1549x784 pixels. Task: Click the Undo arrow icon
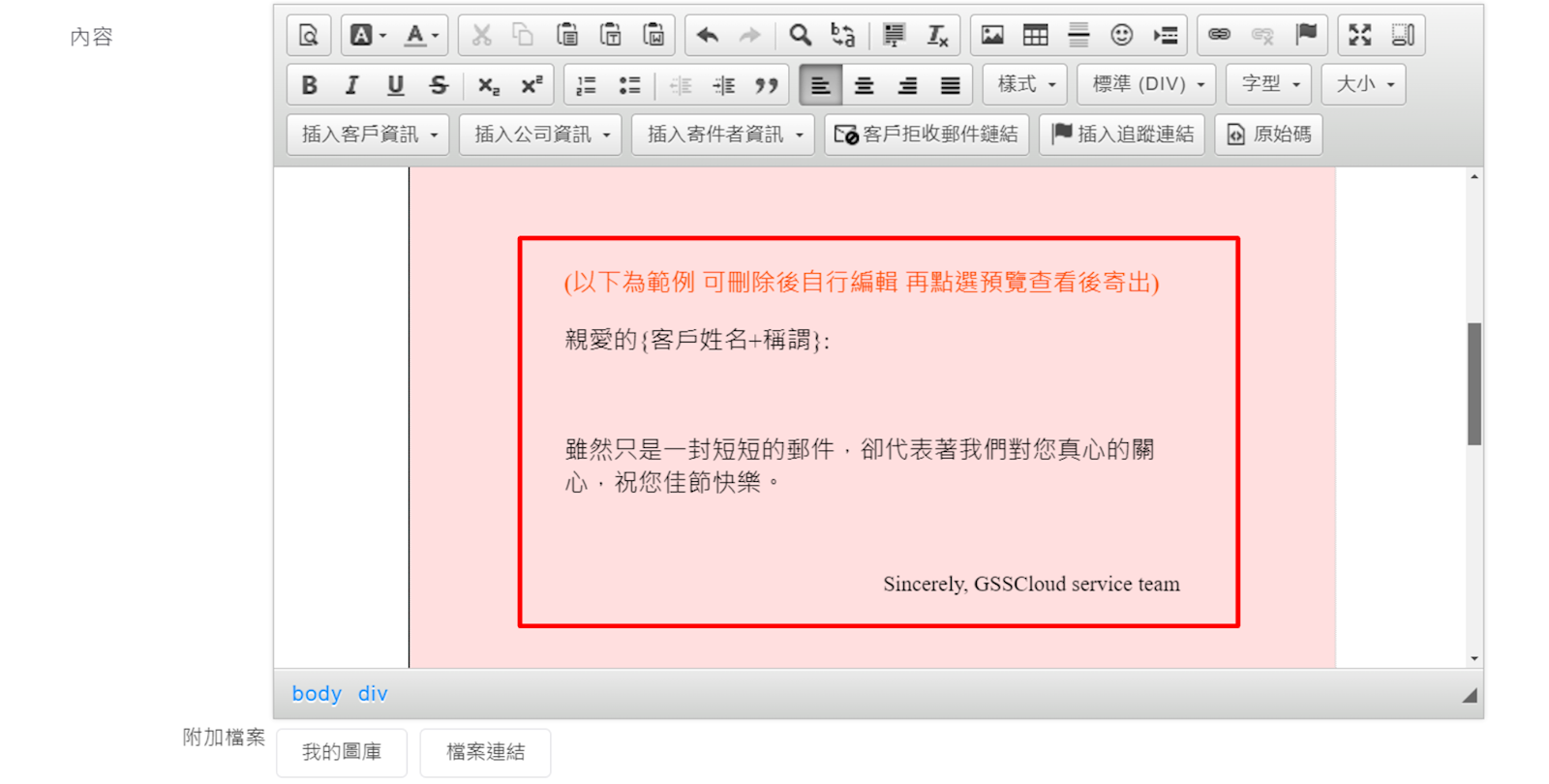[x=708, y=36]
